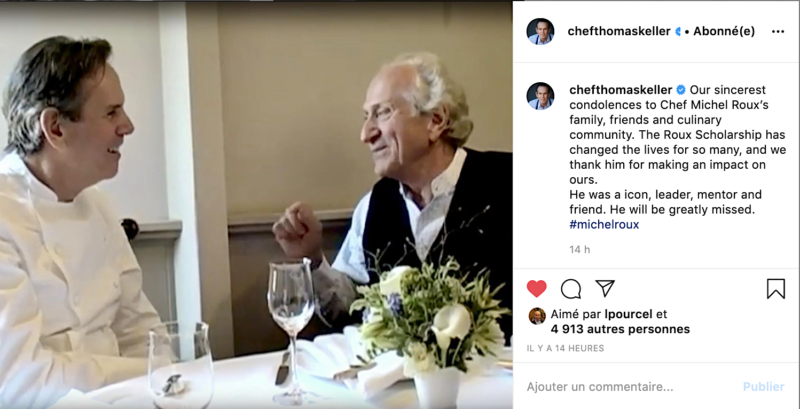
Task: Click the post photo of the two chefs
Action: (x=256, y=204)
